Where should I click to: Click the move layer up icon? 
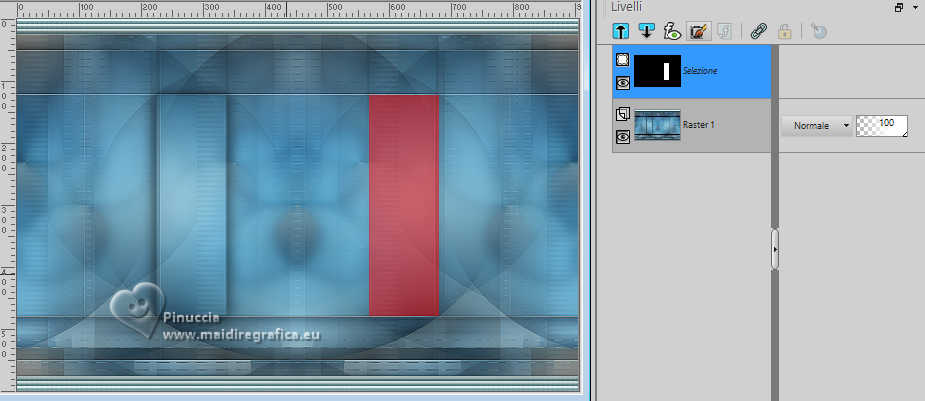coord(621,31)
